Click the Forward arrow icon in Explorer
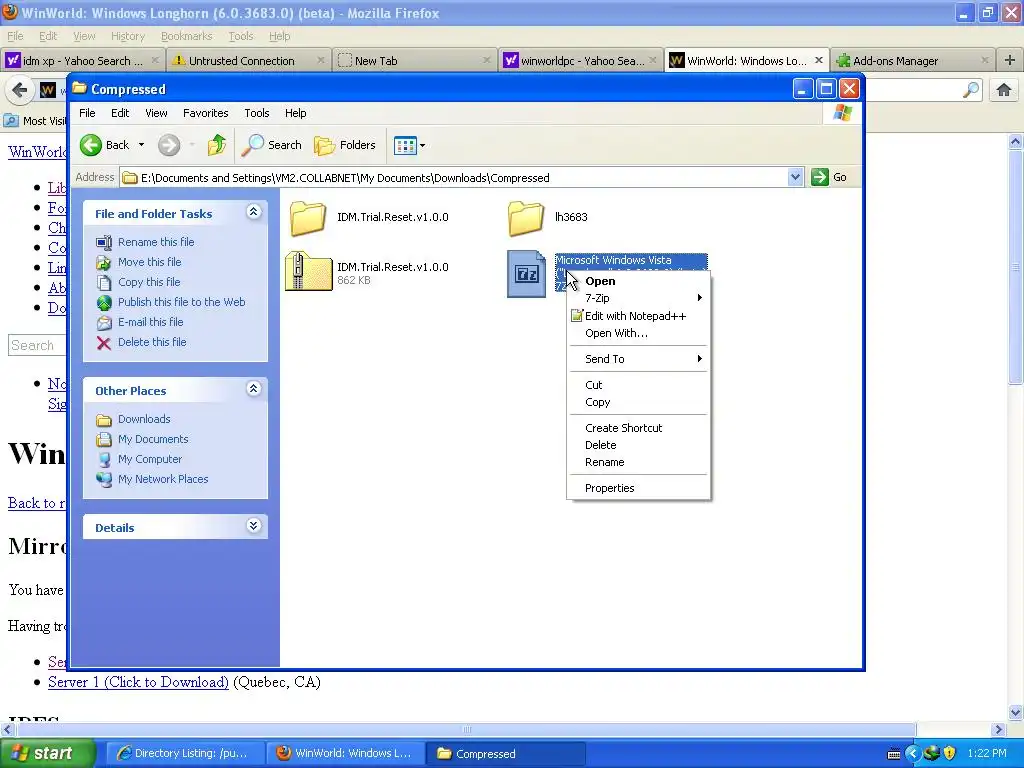The height and width of the screenshot is (768, 1024). [x=168, y=145]
